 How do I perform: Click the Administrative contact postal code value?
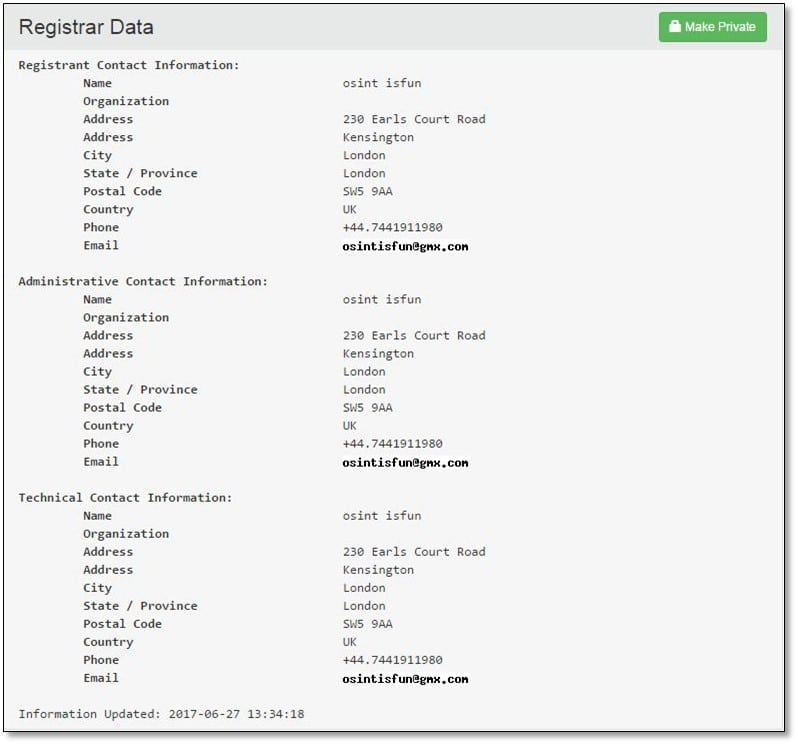pos(368,407)
